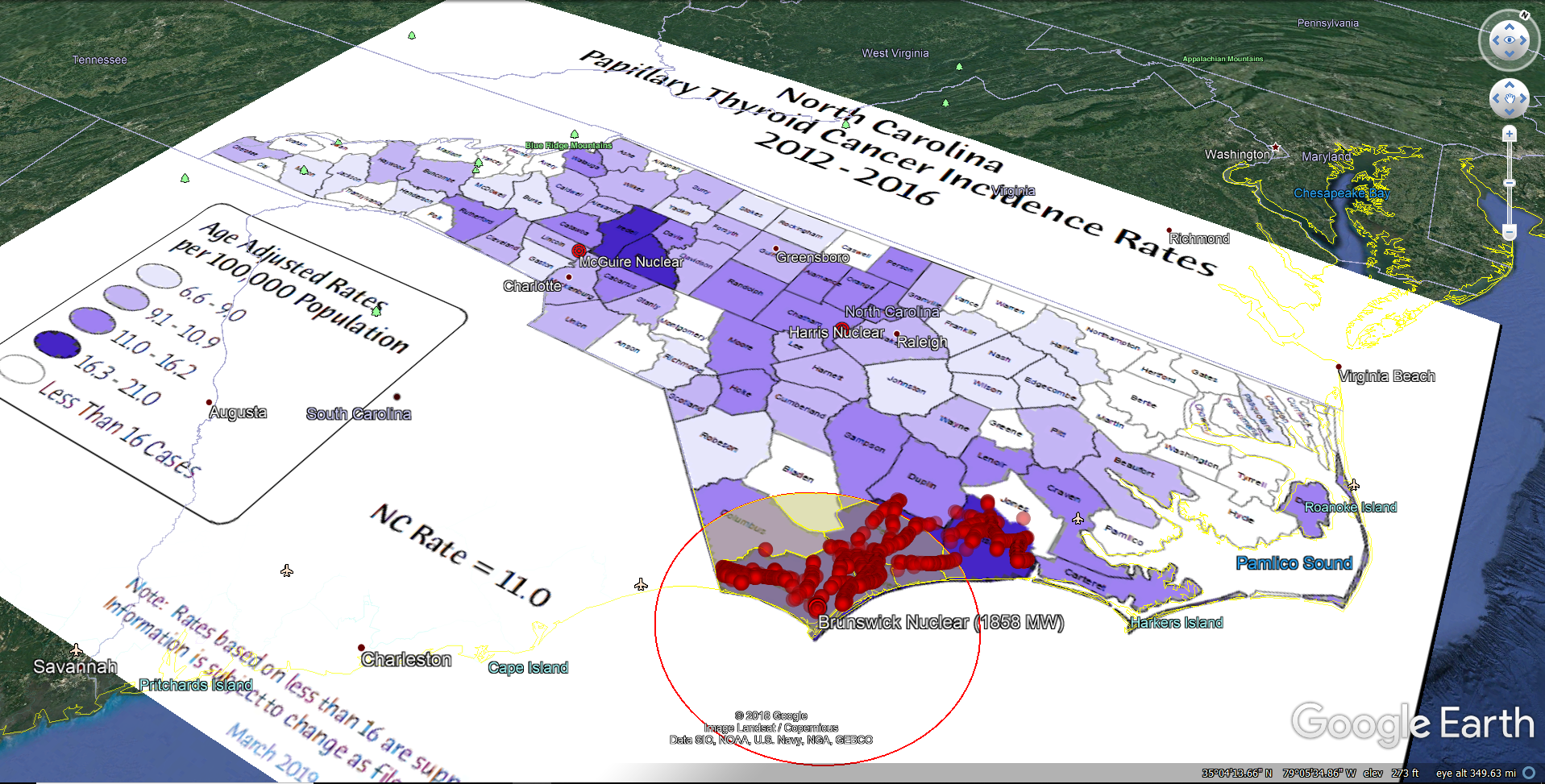Click the zoom out minus button

point(1510,232)
